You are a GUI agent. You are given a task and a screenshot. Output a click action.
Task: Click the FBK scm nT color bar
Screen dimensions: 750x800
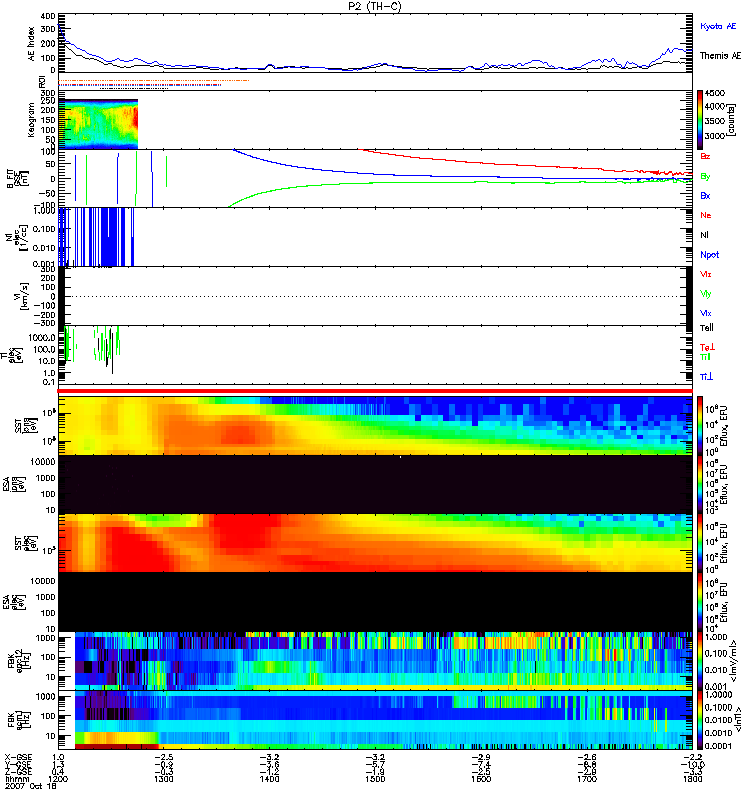(x=700, y=720)
